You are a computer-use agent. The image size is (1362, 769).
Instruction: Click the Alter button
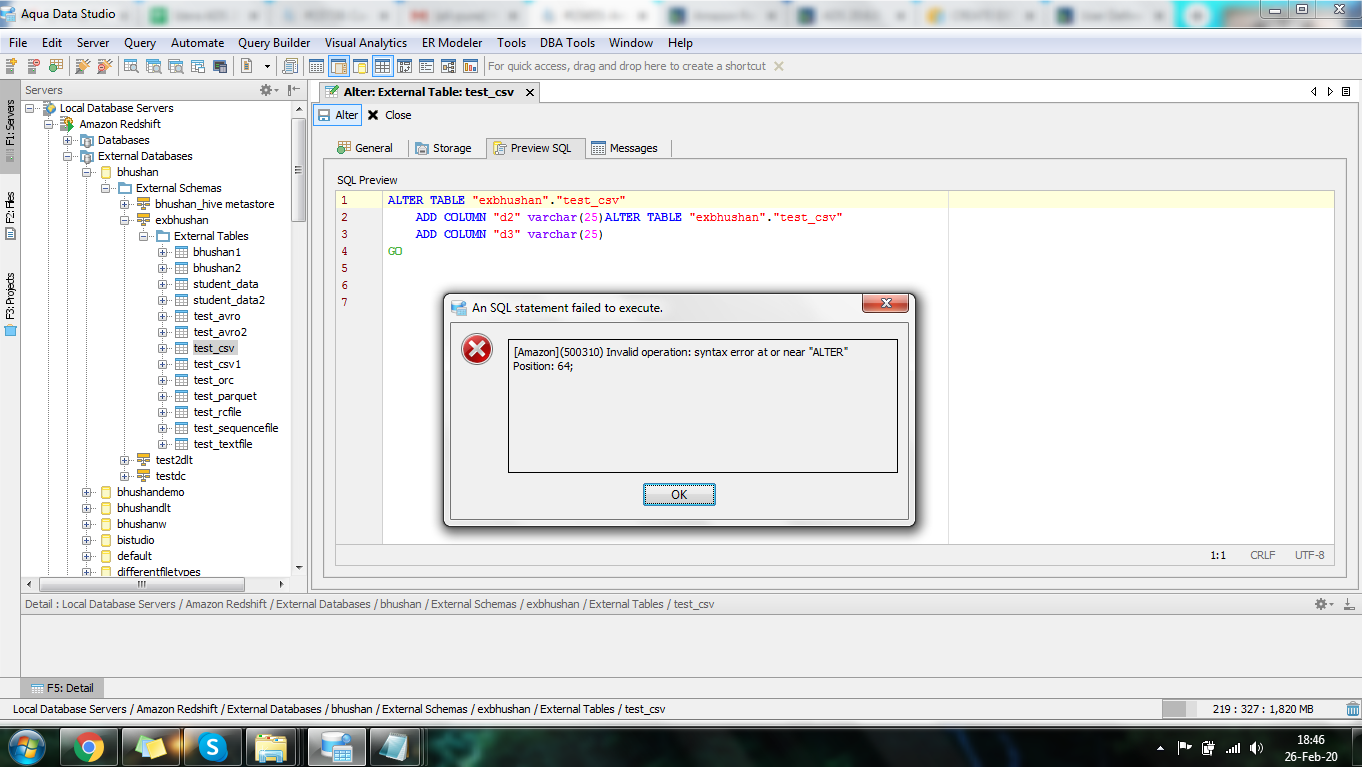(337, 115)
